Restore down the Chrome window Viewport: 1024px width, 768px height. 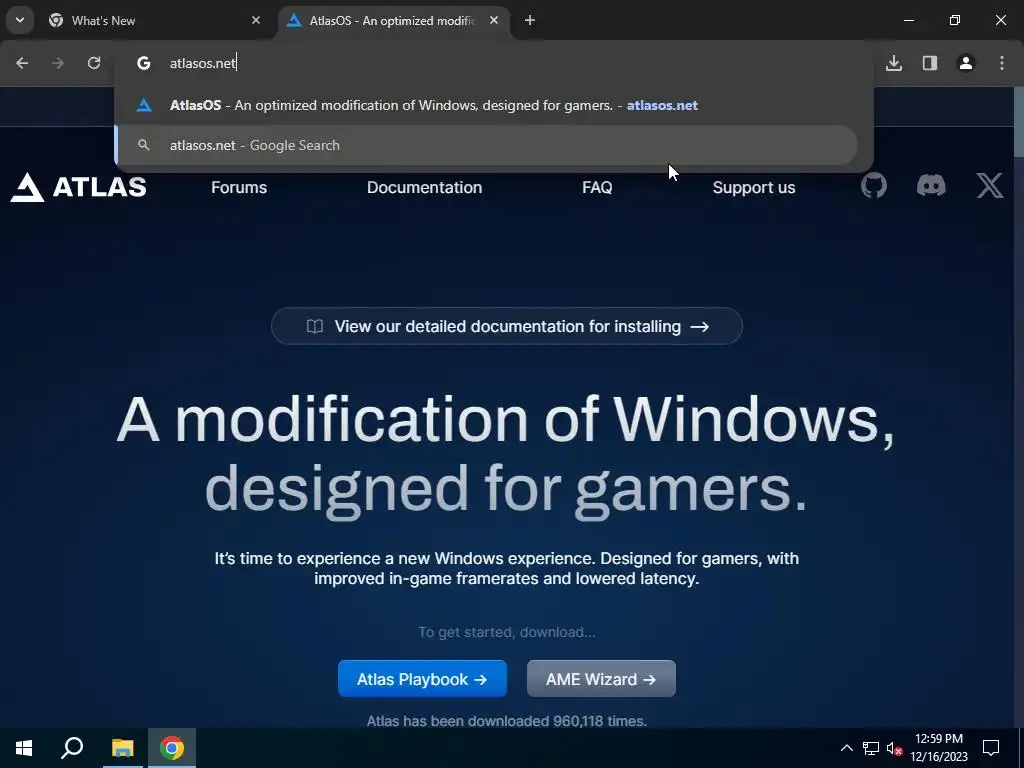pos(955,20)
